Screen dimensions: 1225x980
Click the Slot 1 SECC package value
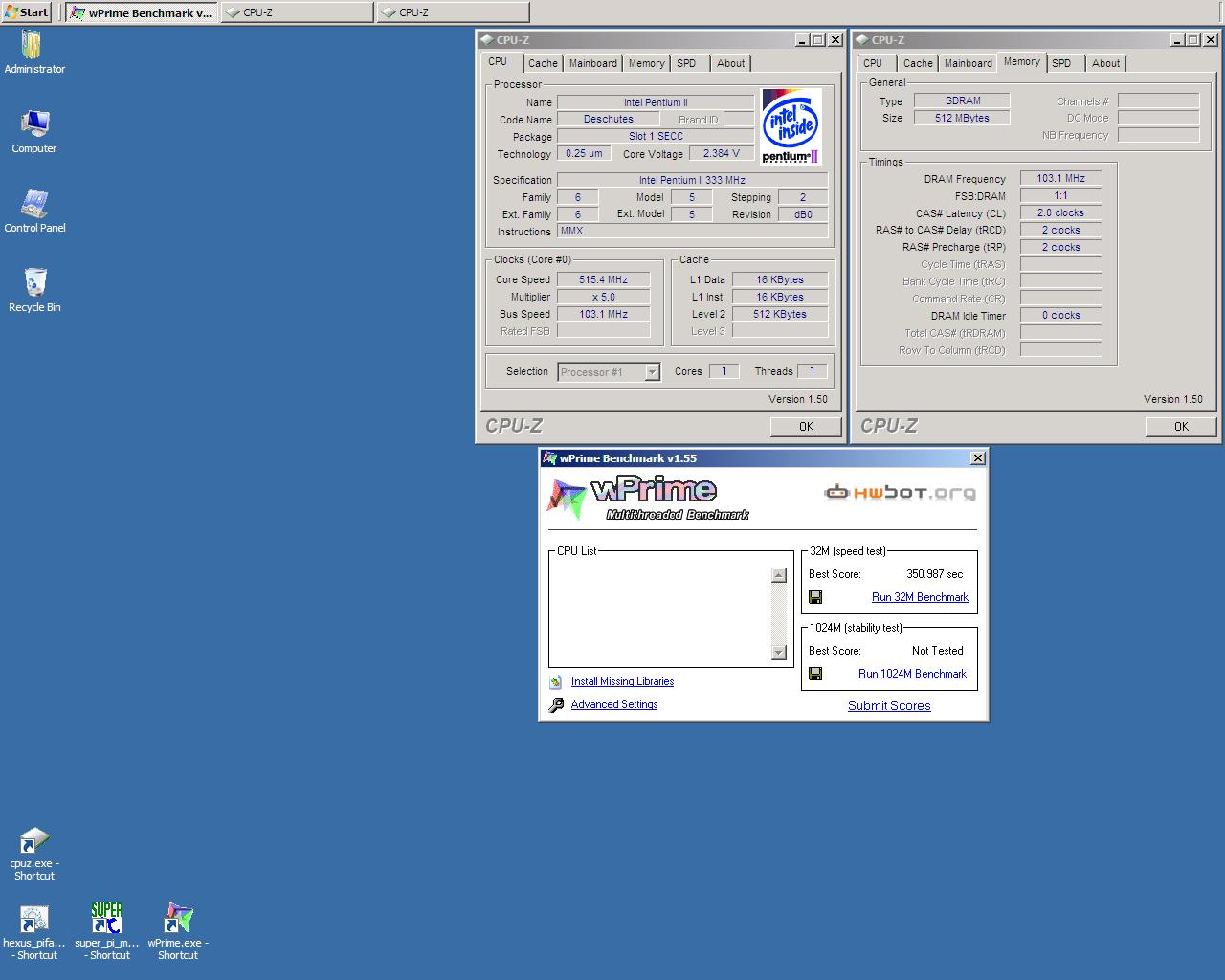pyautogui.click(x=656, y=136)
